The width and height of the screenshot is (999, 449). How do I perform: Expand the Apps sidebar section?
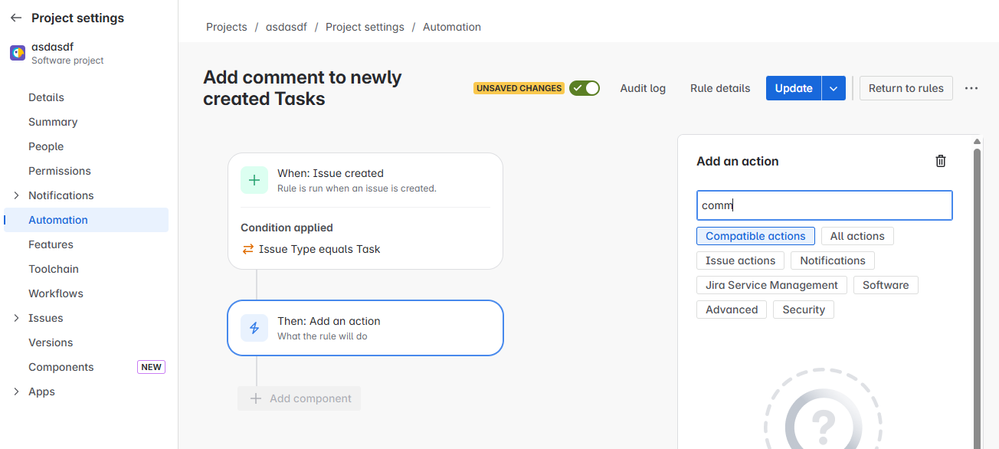17,392
